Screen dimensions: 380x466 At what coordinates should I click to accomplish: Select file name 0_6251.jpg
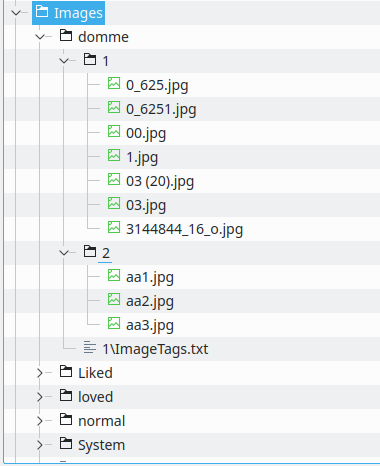(161, 110)
